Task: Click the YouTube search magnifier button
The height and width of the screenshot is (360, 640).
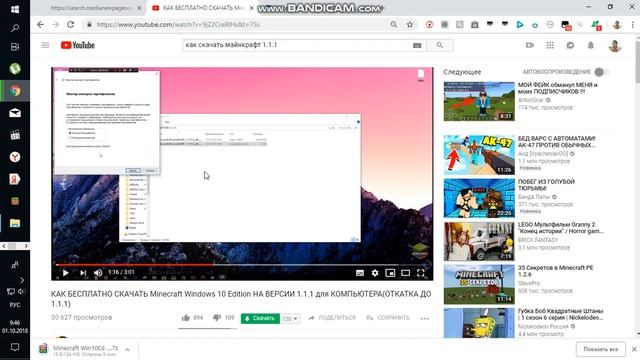Action: (440, 45)
